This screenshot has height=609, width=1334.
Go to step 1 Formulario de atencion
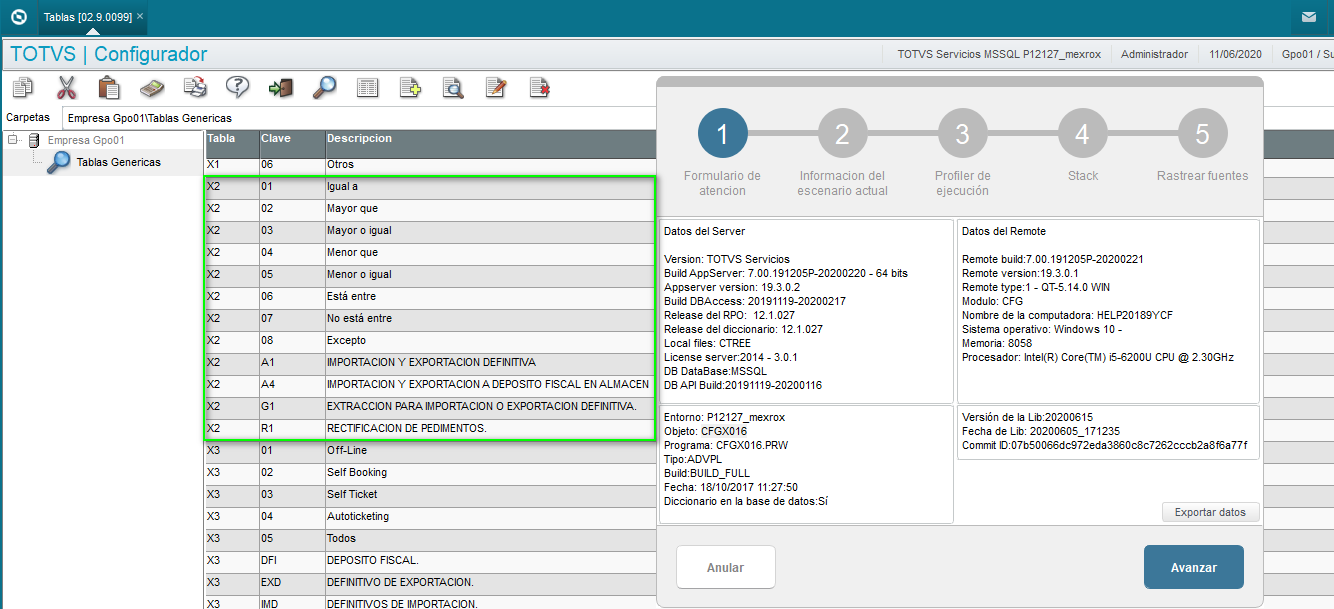click(x=722, y=134)
